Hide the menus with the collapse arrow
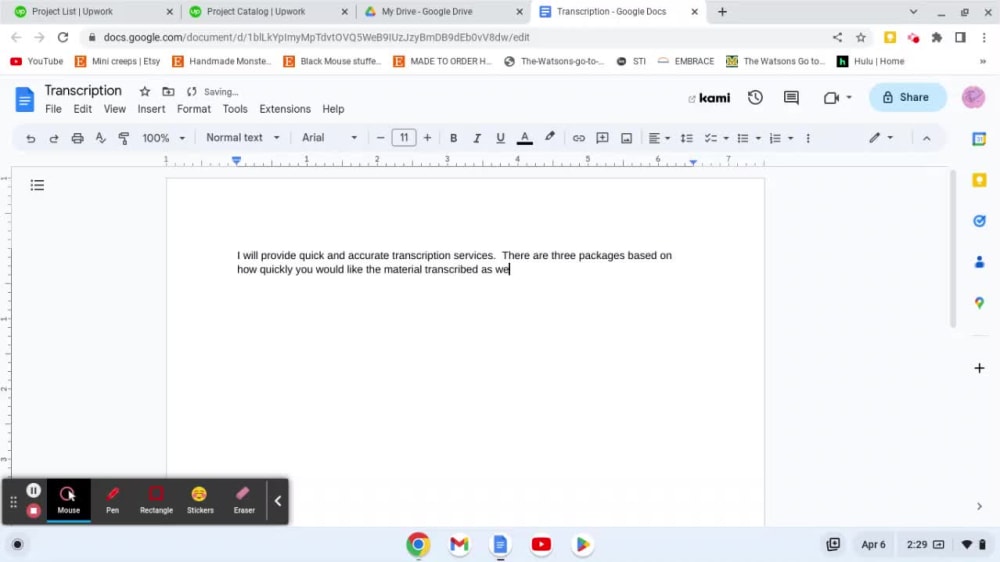Image resolution: width=1000 pixels, height=562 pixels. (x=926, y=138)
